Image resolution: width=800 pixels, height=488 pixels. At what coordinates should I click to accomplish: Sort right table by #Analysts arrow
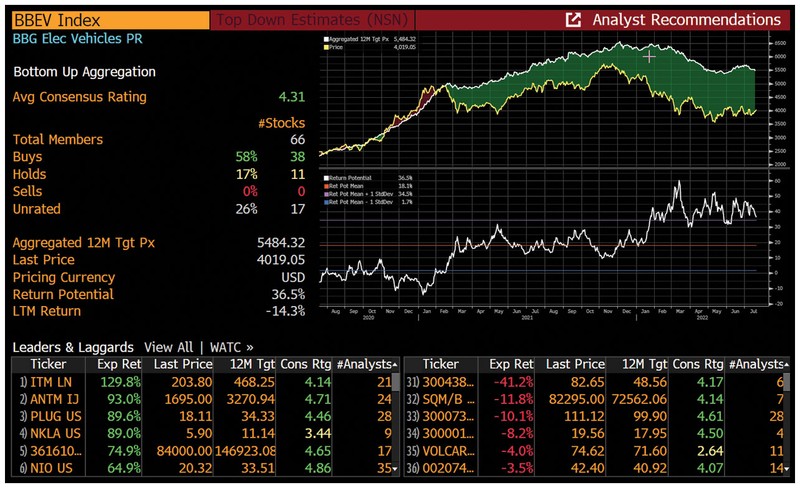point(786,365)
